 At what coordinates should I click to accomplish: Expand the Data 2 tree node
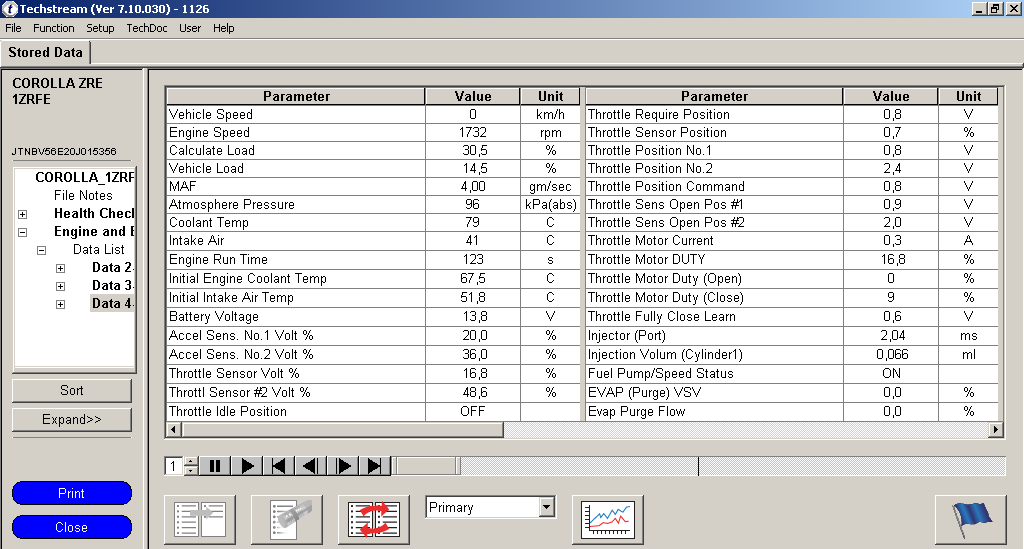60,268
